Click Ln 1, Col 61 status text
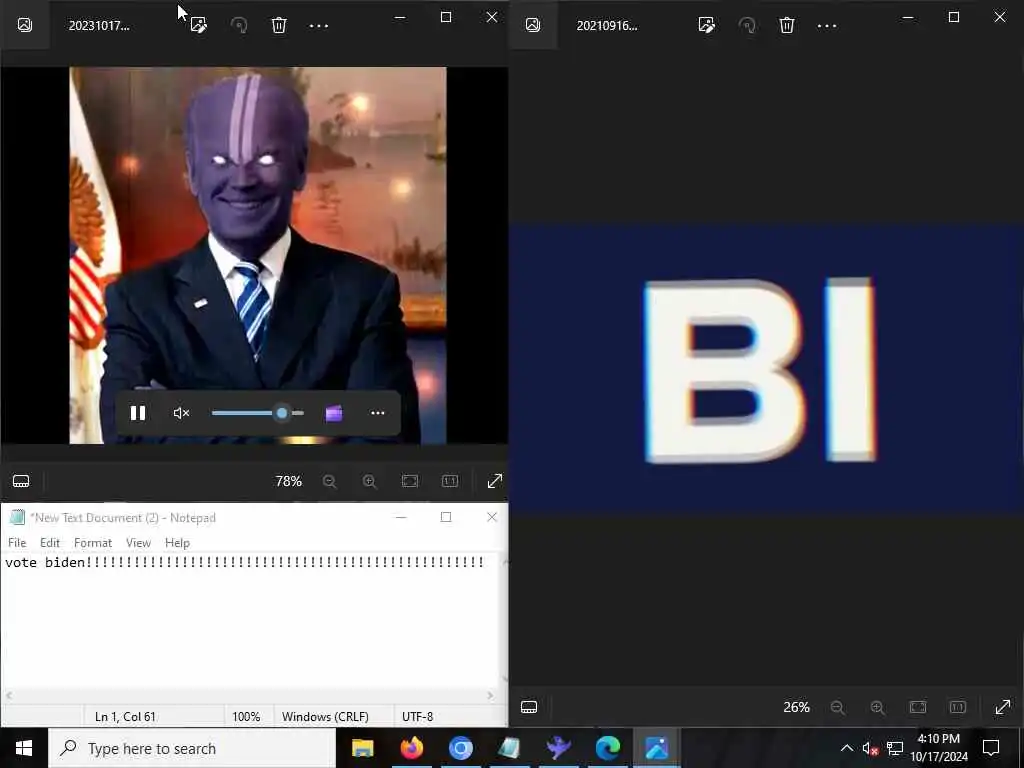 click(x=125, y=716)
